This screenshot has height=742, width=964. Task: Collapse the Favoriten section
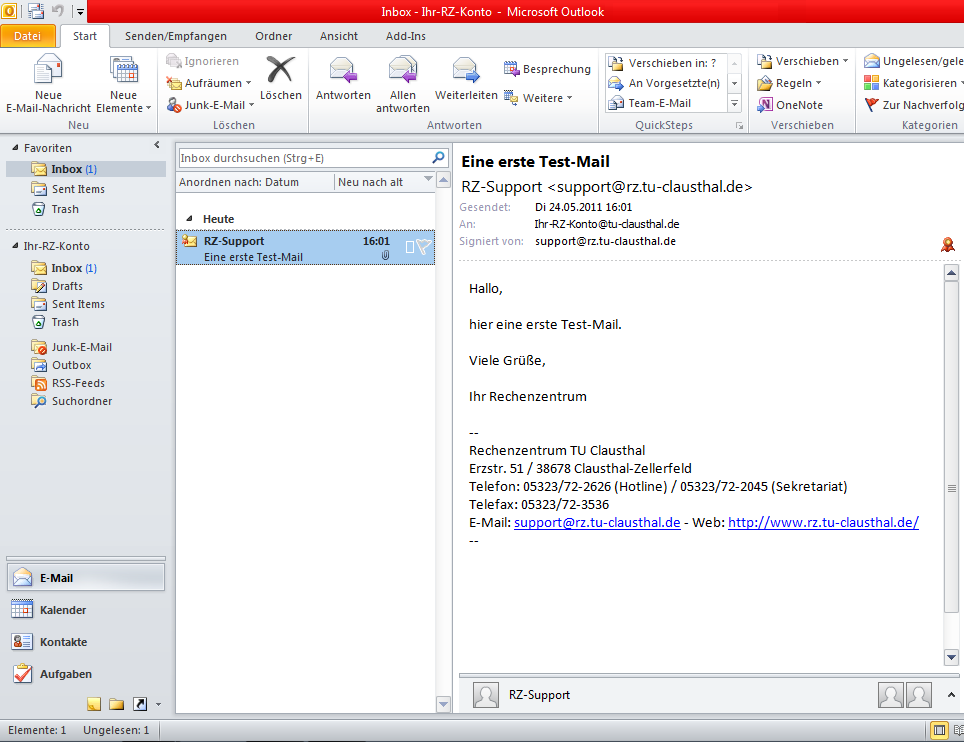tap(15, 148)
